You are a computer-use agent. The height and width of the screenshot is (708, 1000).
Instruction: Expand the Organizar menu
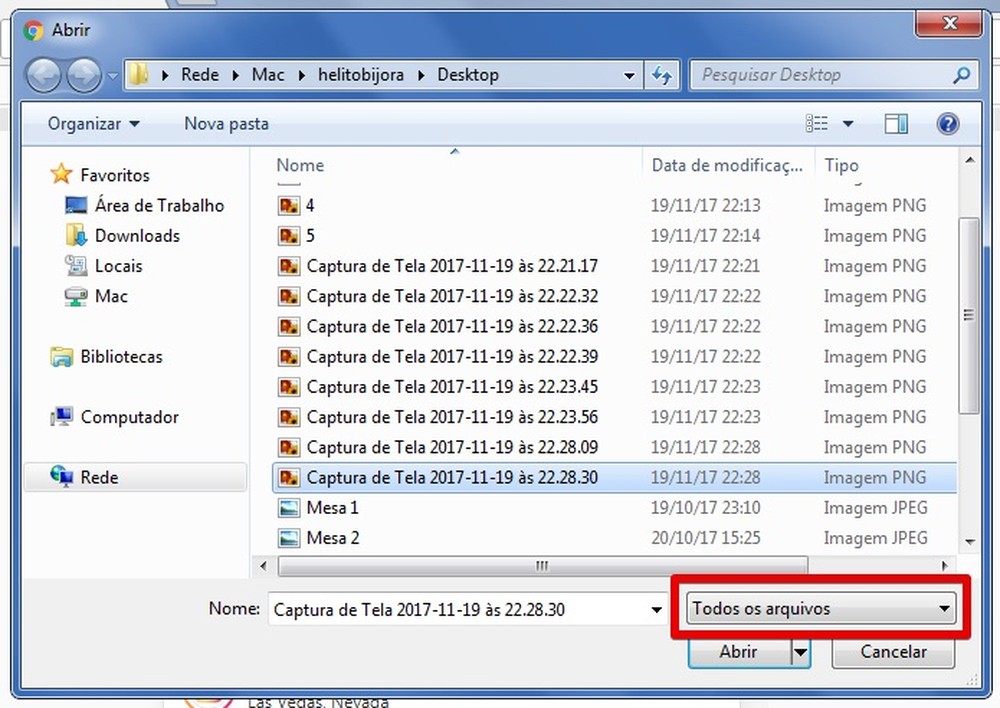click(x=94, y=124)
